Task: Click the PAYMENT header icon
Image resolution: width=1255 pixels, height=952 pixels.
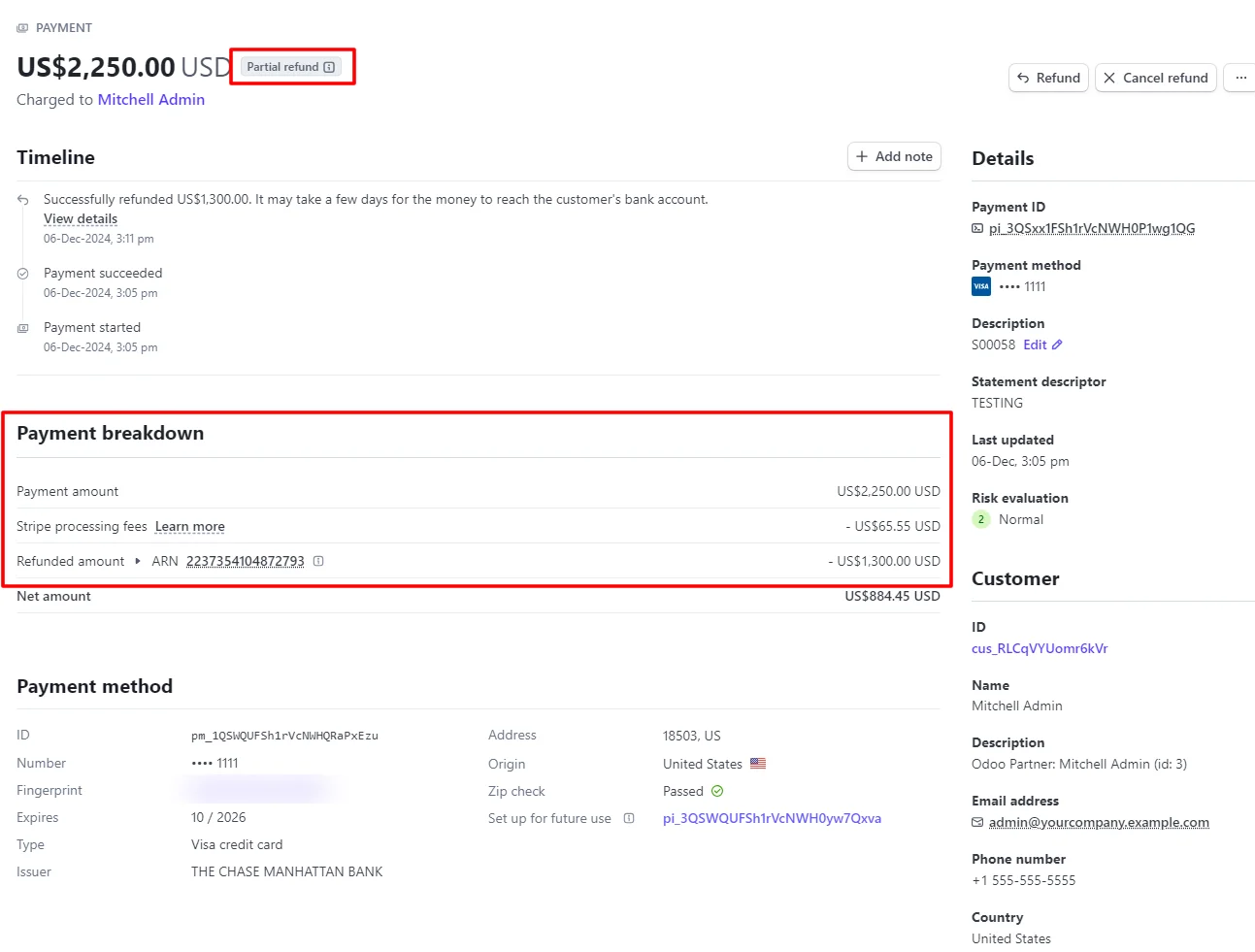Action: [22, 28]
